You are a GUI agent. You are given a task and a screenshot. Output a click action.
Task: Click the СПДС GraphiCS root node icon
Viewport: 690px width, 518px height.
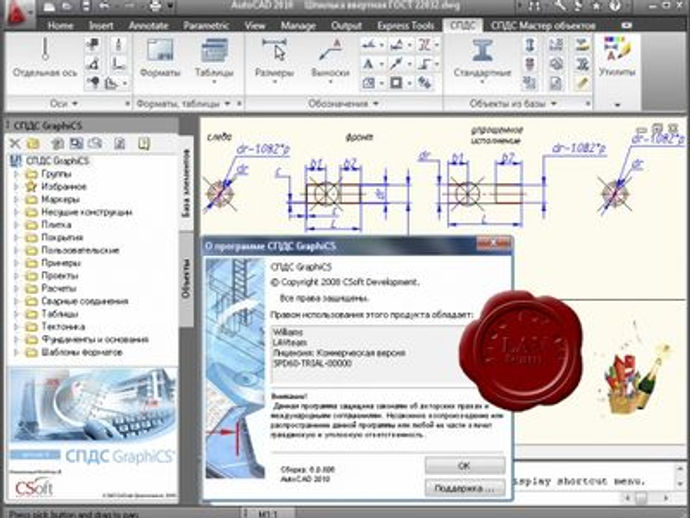[x=15, y=161]
